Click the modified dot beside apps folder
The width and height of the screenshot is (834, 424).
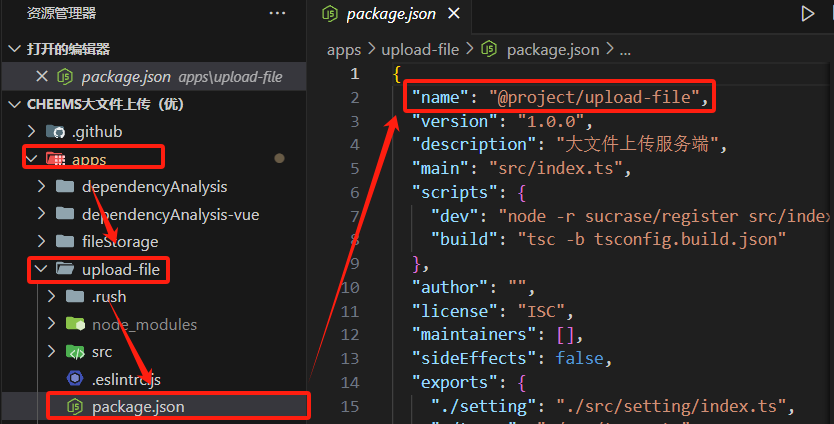pyautogui.click(x=279, y=159)
